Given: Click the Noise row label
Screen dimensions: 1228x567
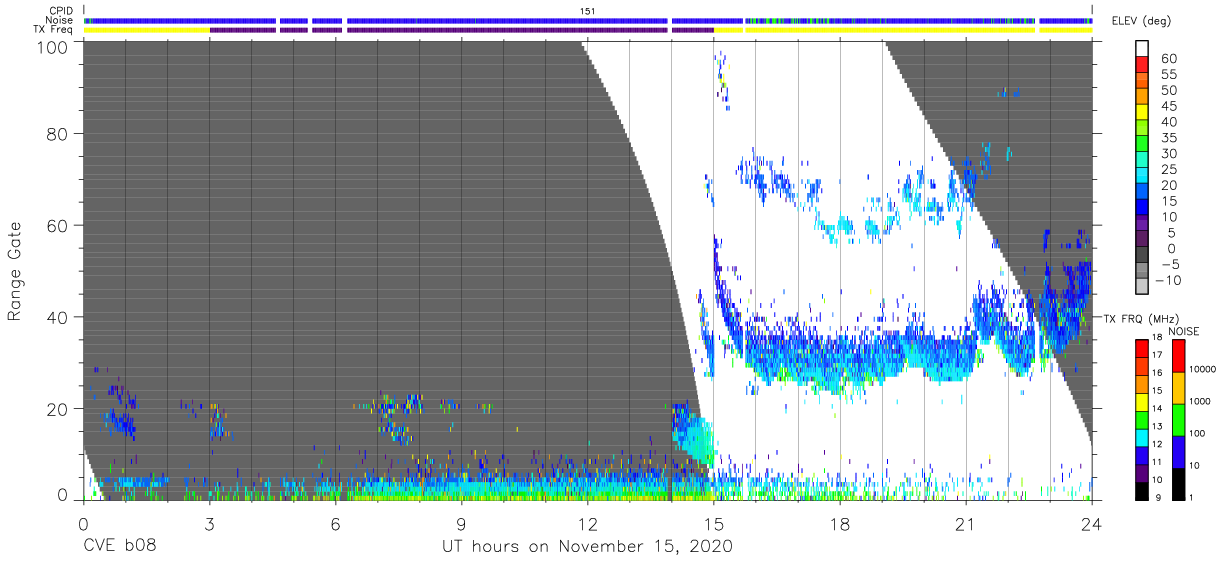Looking at the screenshot, I should point(61,20).
